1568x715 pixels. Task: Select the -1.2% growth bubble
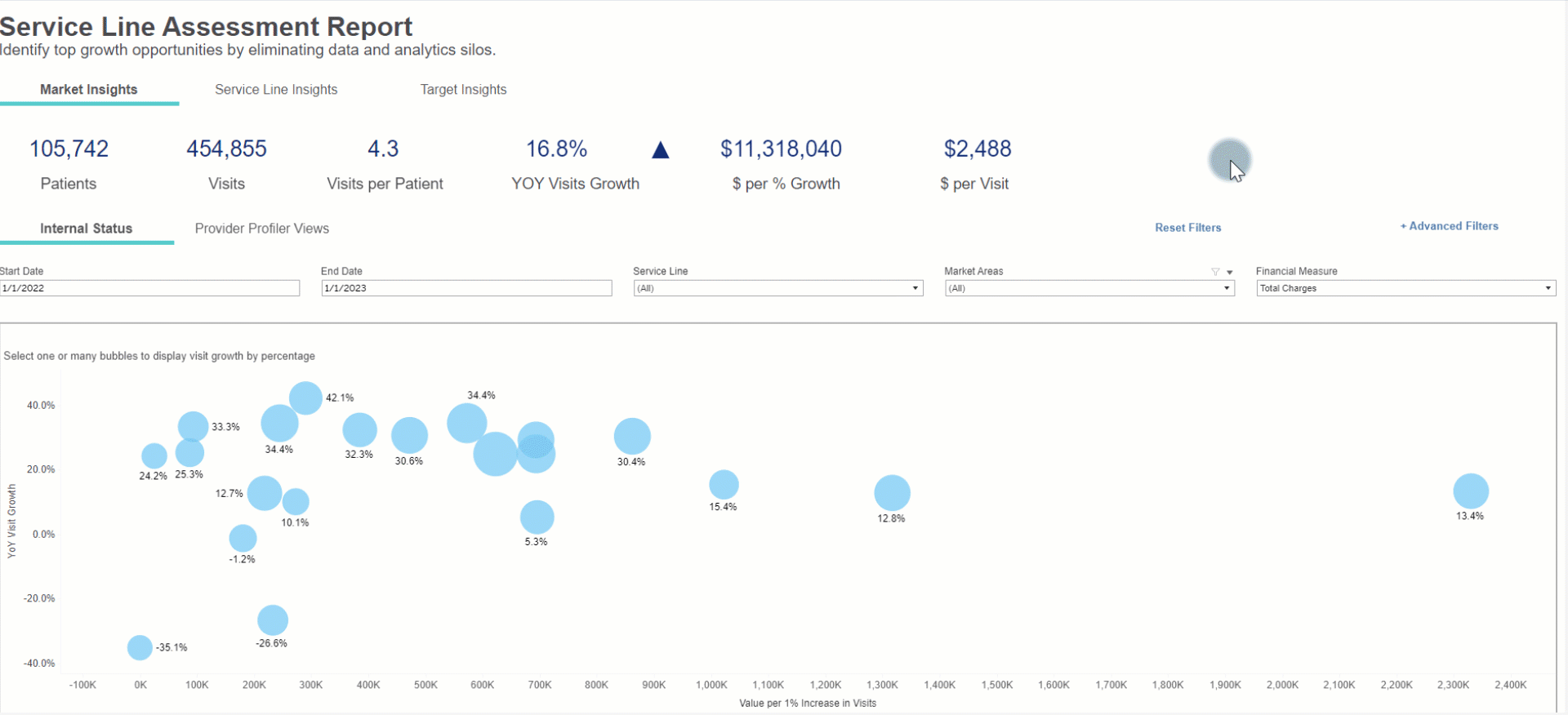pos(243,538)
